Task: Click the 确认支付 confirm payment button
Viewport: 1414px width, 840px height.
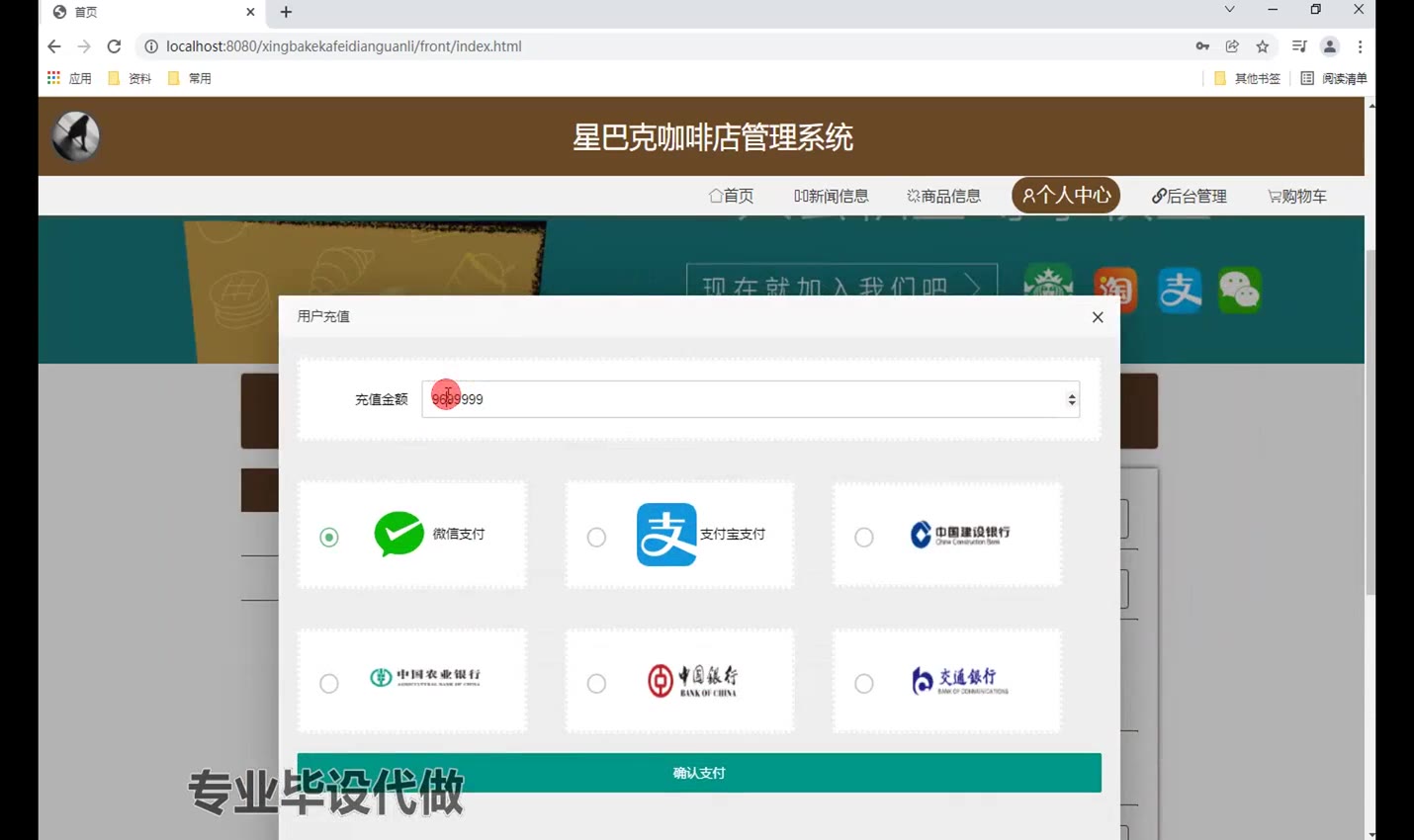Action: click(699, 773)
